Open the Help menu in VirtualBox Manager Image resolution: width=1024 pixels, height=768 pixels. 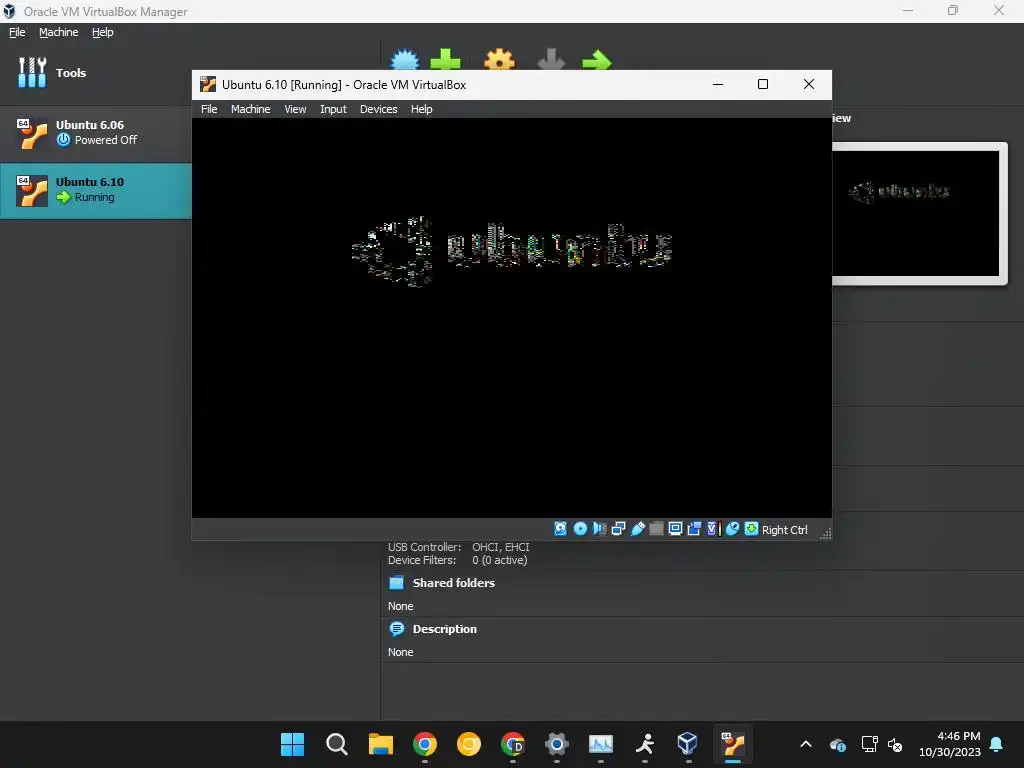[103, 32]
